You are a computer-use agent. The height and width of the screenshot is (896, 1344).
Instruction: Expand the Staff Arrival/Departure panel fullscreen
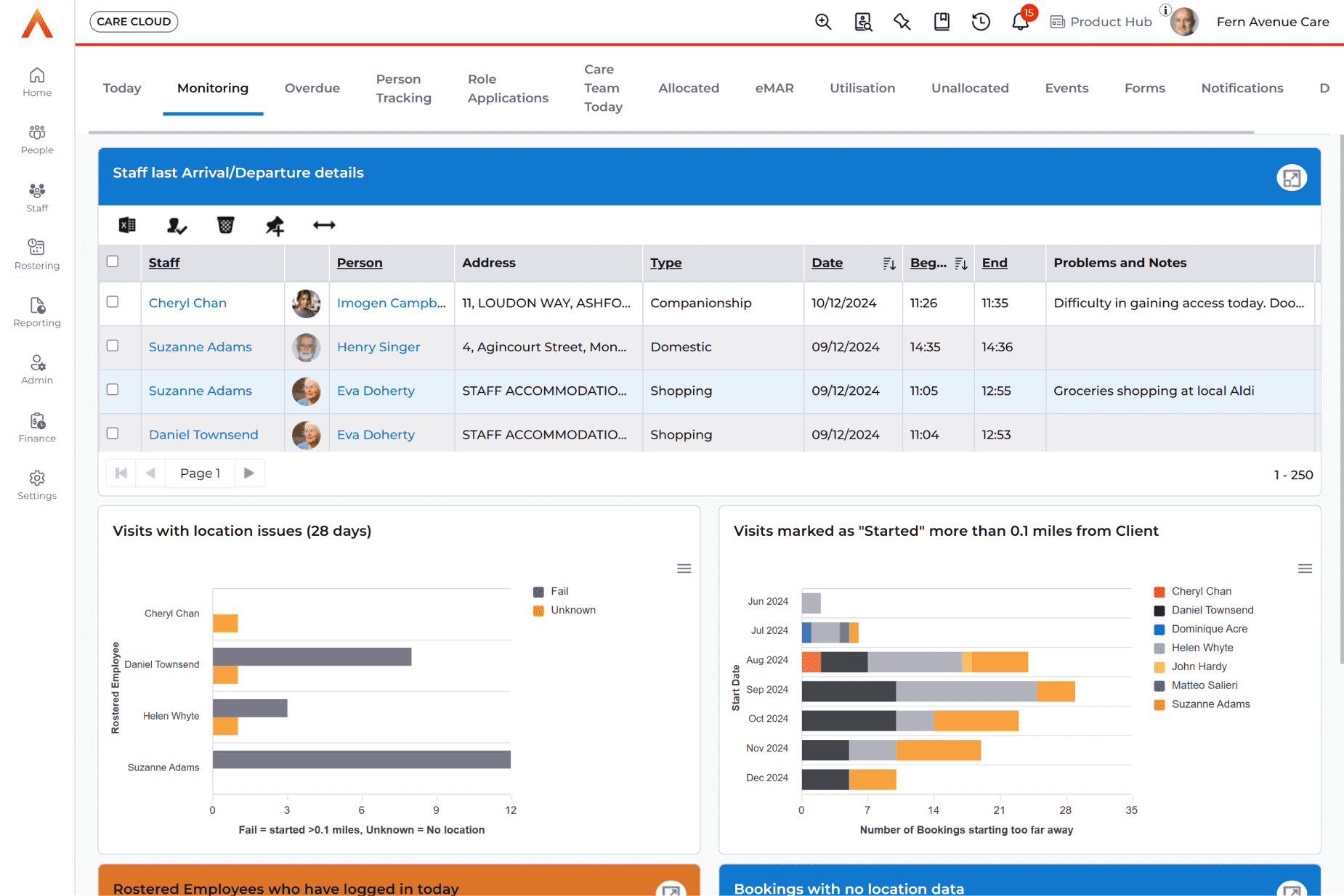tap(1291, 178)
